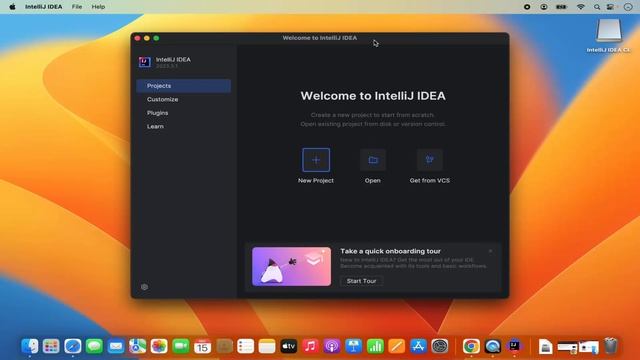Open Spotlight search magnifier icon
The height and width of the screenshot is (360, 640).
tap(597, 7)
